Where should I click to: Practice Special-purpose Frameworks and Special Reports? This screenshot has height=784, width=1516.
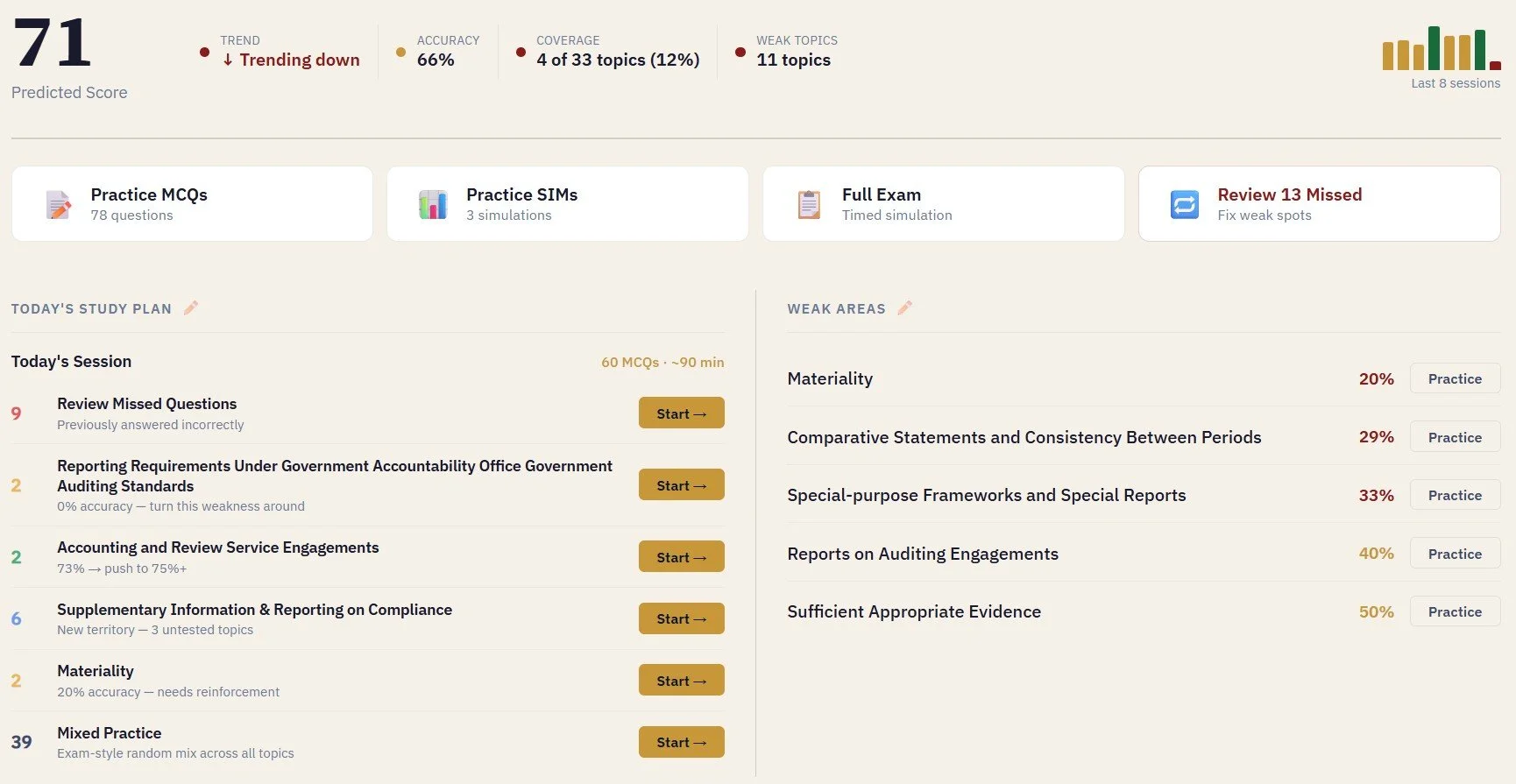pyautogui.click(x=1455, y=495)
